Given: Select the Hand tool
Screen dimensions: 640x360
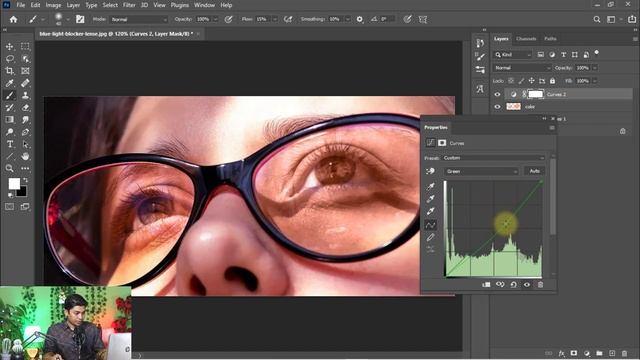Looking at the screenshot, I should click(25, 156).
